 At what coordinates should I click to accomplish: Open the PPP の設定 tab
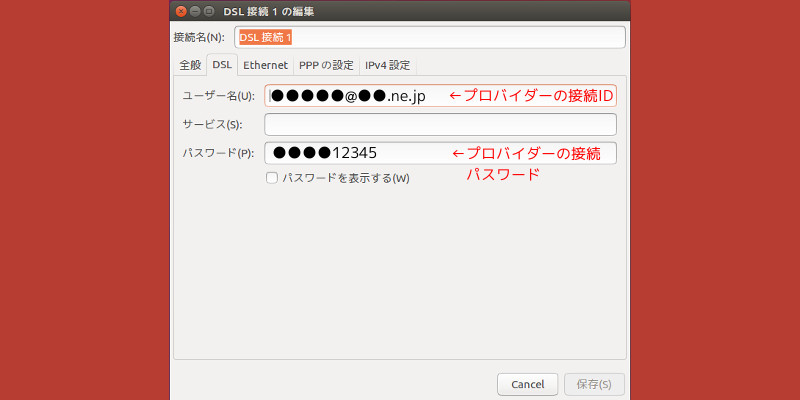coord(327,65)
